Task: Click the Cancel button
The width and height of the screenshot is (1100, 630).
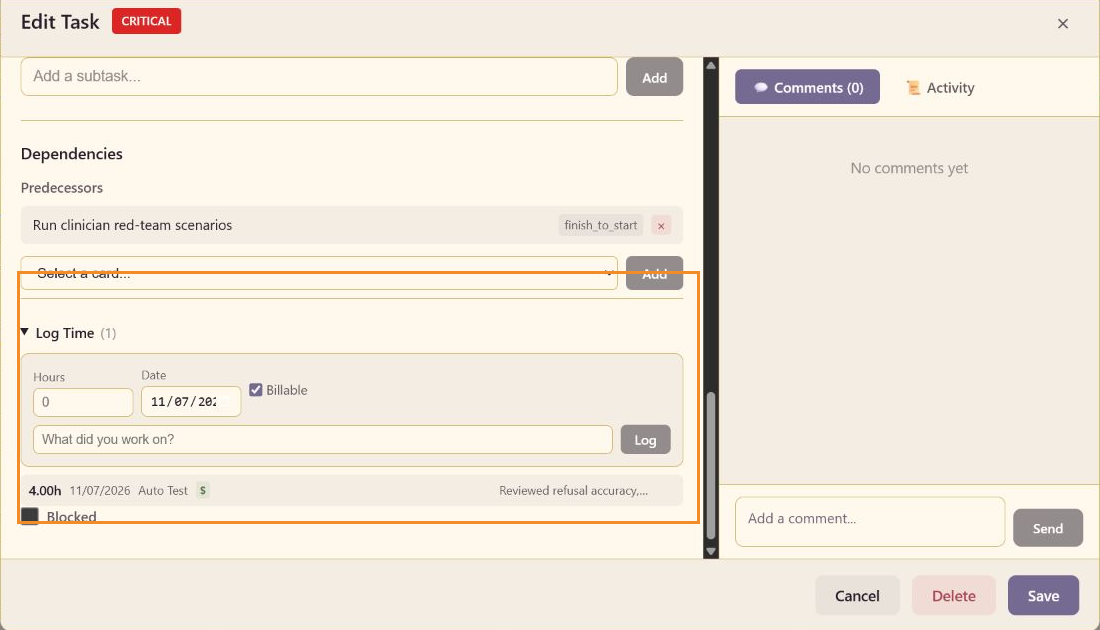Action: [857, 596]
